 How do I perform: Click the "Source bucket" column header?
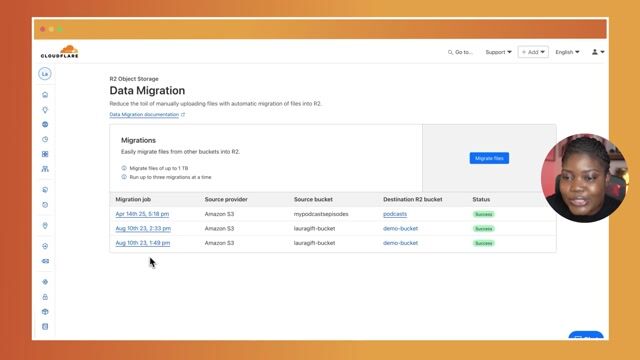(x=313, y=200)
